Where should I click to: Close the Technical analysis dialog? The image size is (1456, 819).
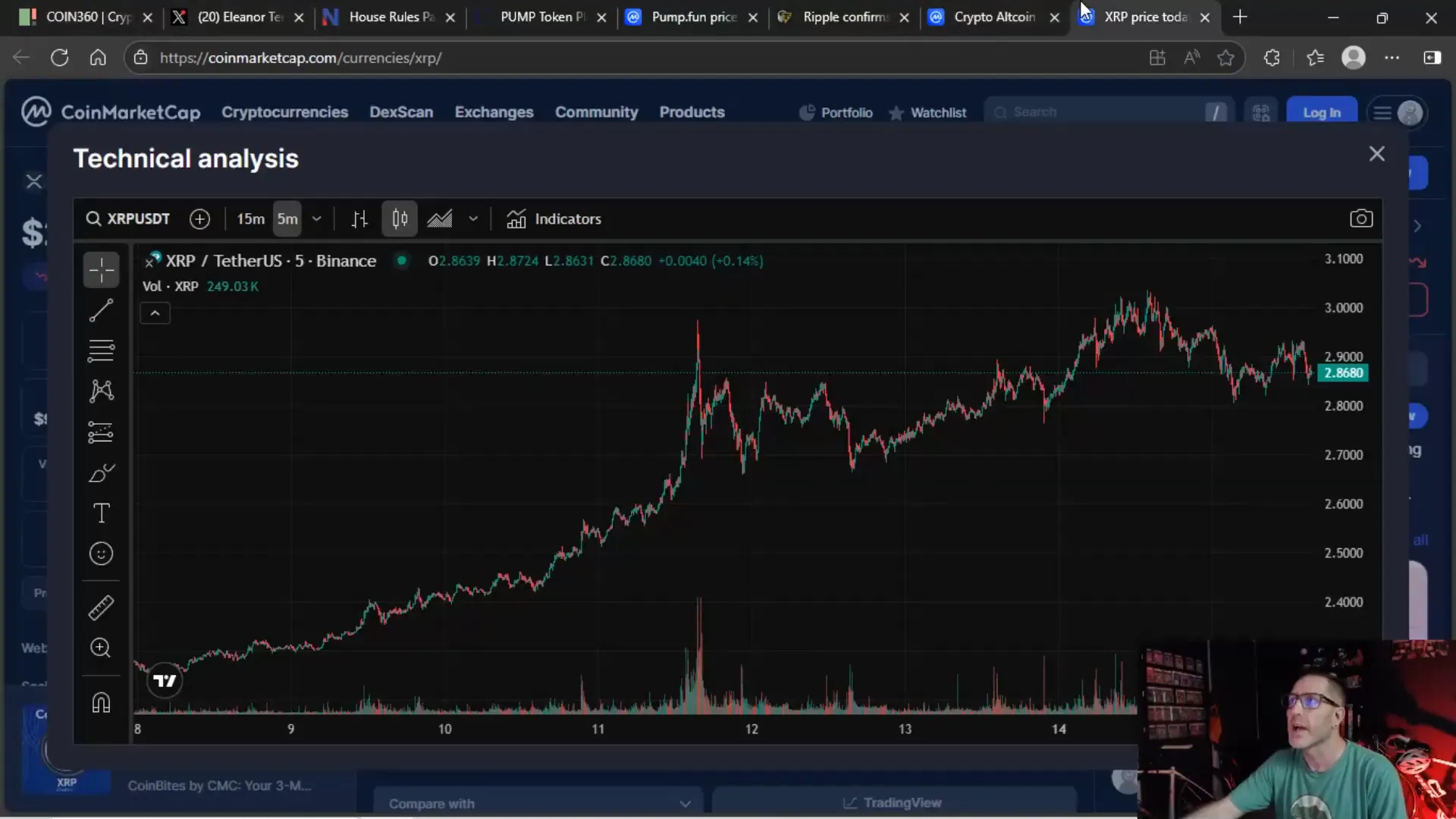tap(1377, 154)
